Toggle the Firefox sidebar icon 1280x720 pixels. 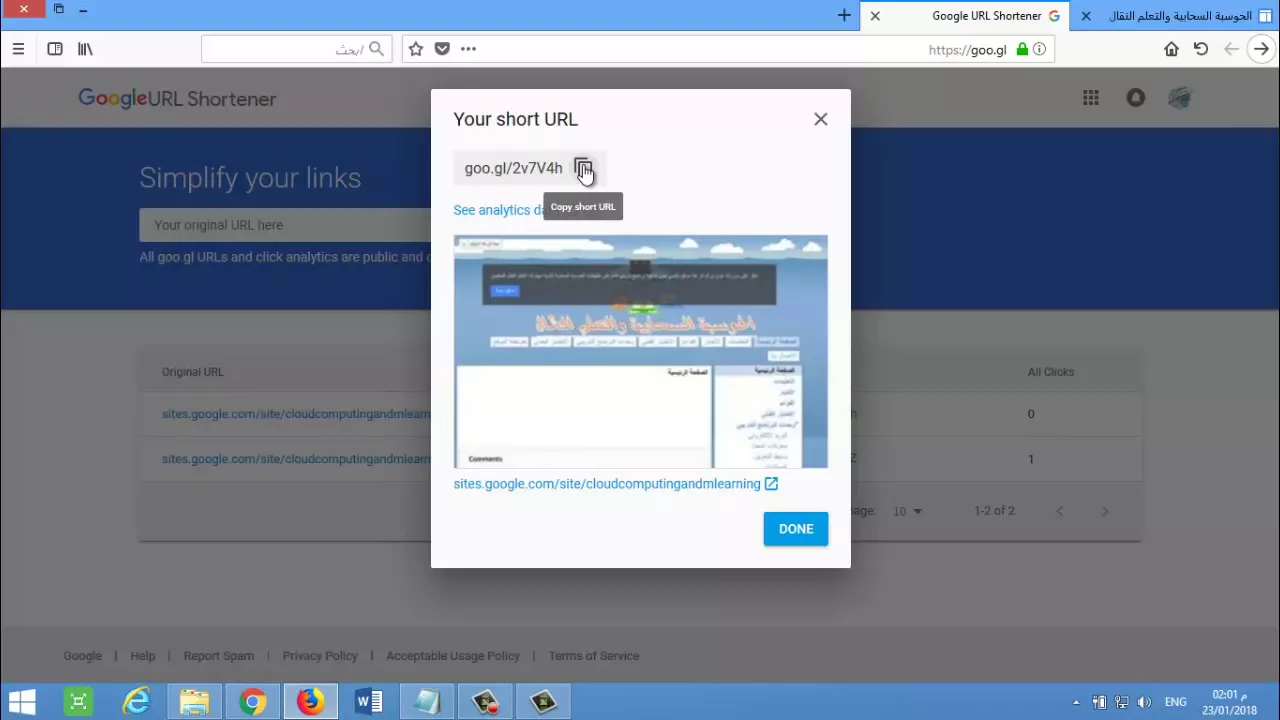click(55, 49)
